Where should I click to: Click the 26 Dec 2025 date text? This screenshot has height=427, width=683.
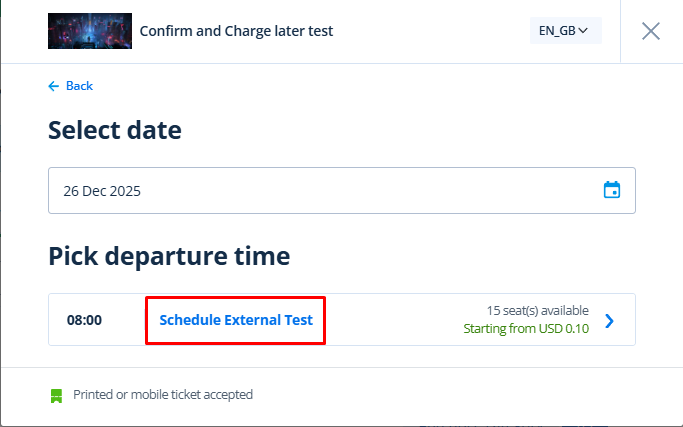pos(102,190)
